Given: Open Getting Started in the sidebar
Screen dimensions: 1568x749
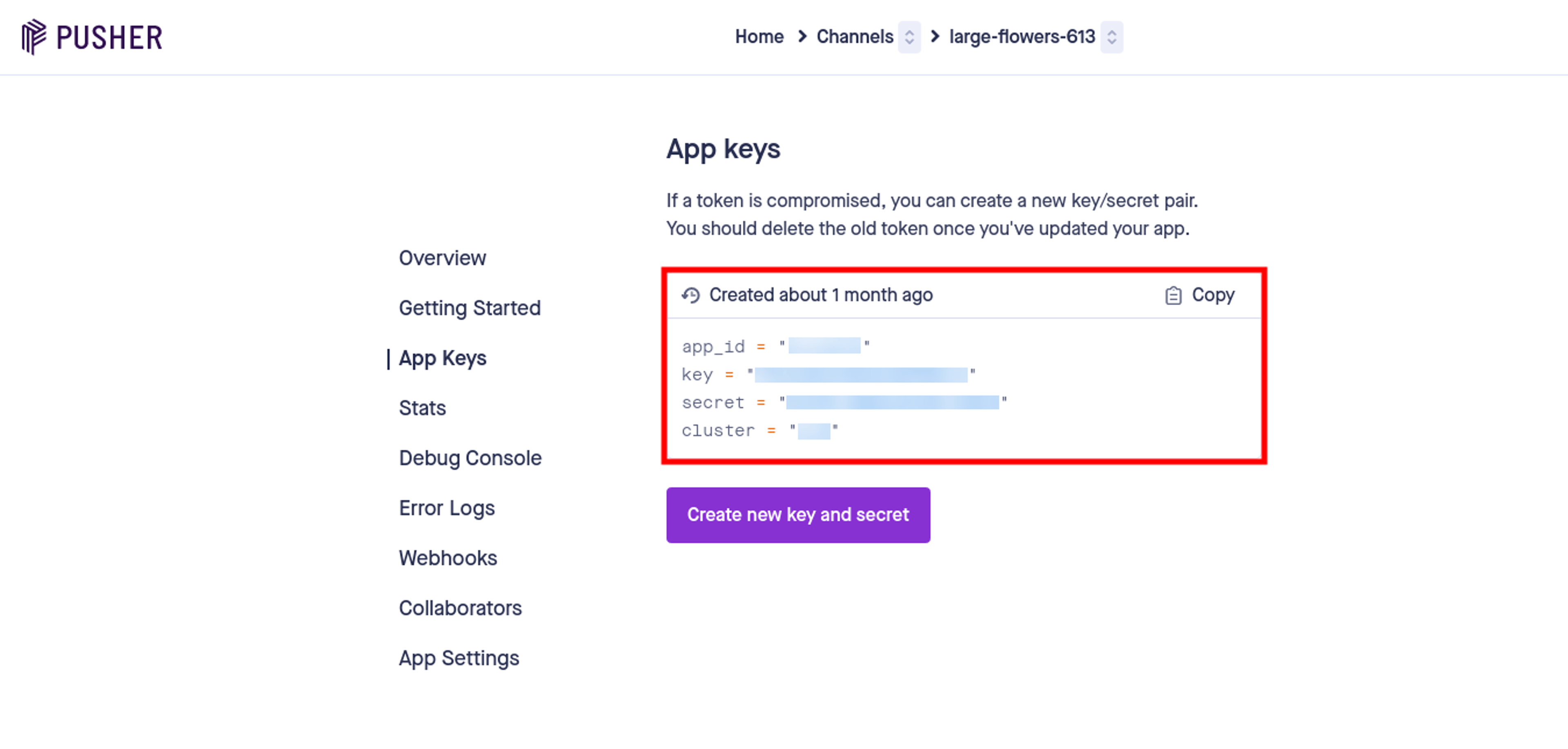Looking at the screenshot, I should pyautogui.click(x=470, y=308).
